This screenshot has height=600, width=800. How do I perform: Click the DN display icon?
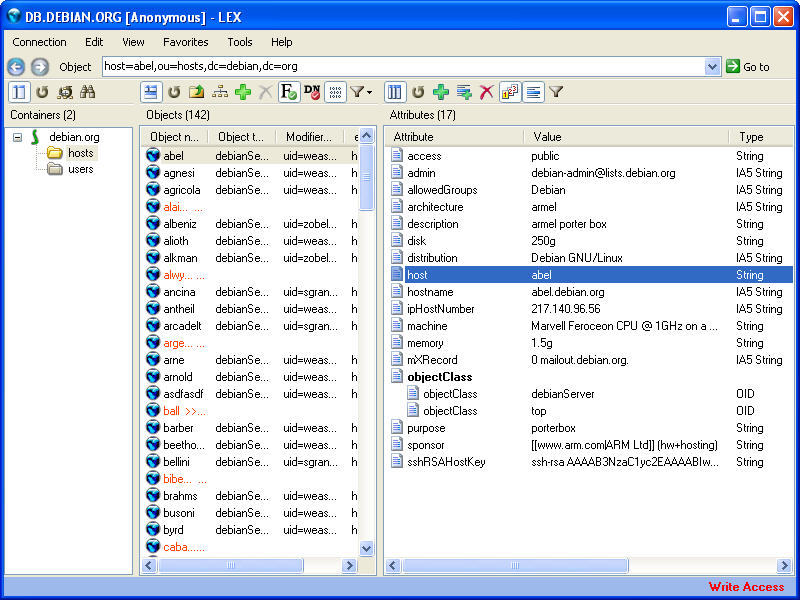309,91
